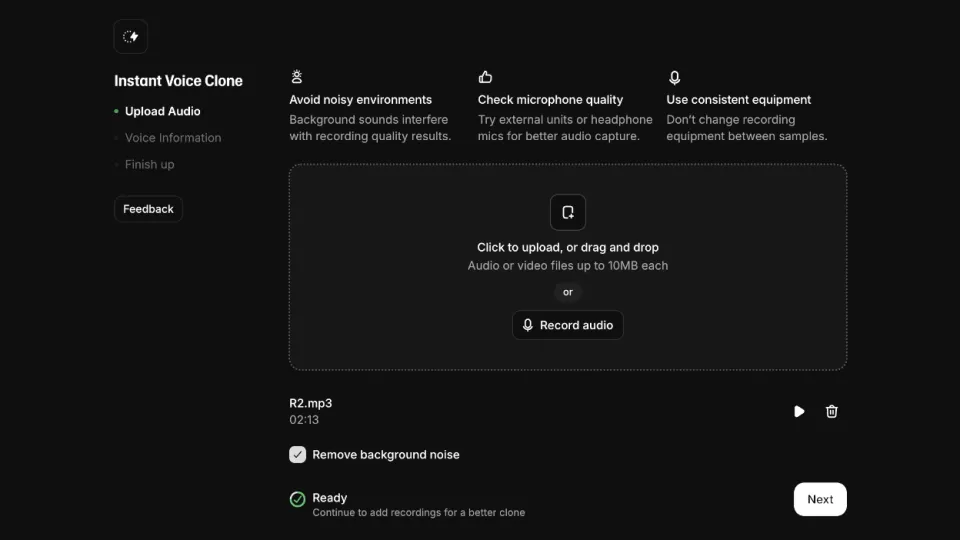Uncheck Remove background noise checkbox
This screenshot has width=960, height=540.
coord(298,454)
